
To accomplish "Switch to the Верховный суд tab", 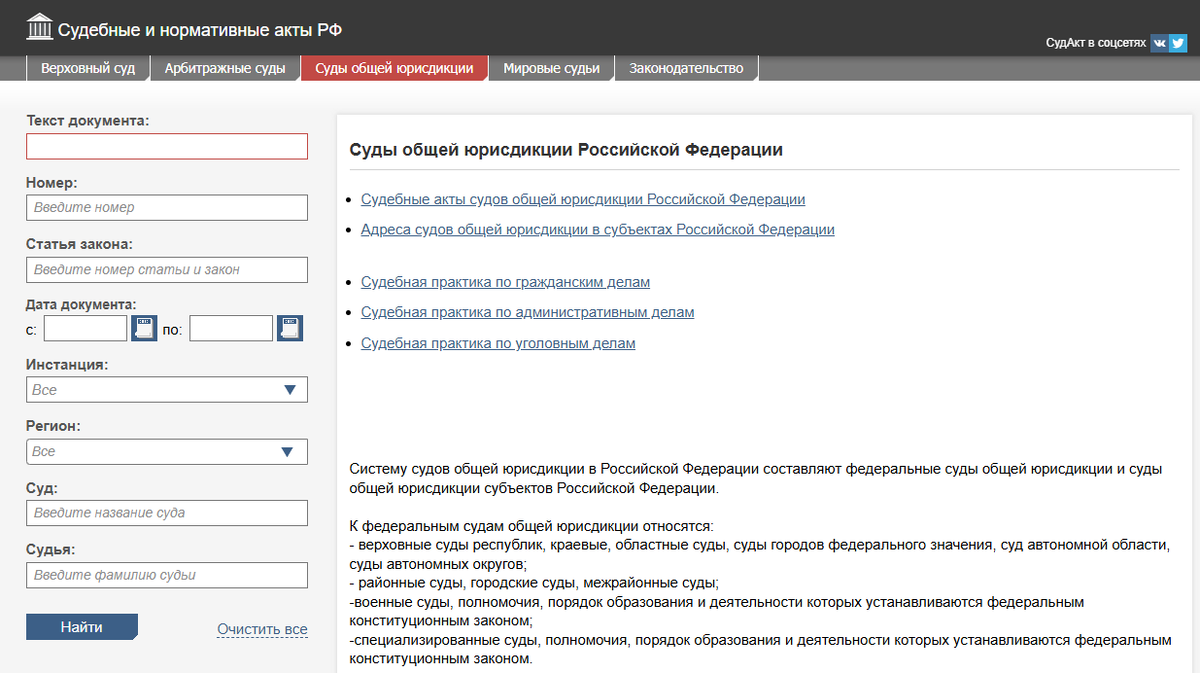I will 88,68.
